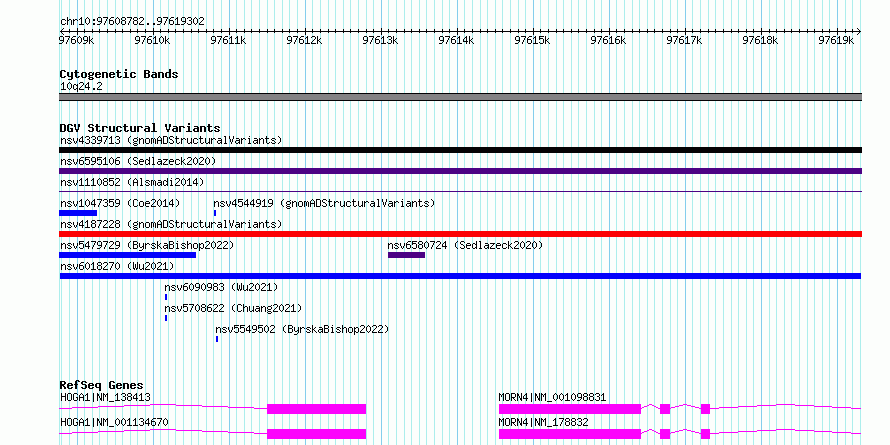Click the 10q24.2 band label
The image size is (890, 445).
81,87
